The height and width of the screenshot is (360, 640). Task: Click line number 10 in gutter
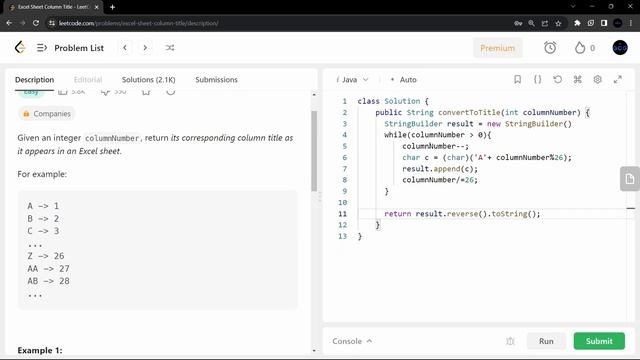(x=342, y=202)
